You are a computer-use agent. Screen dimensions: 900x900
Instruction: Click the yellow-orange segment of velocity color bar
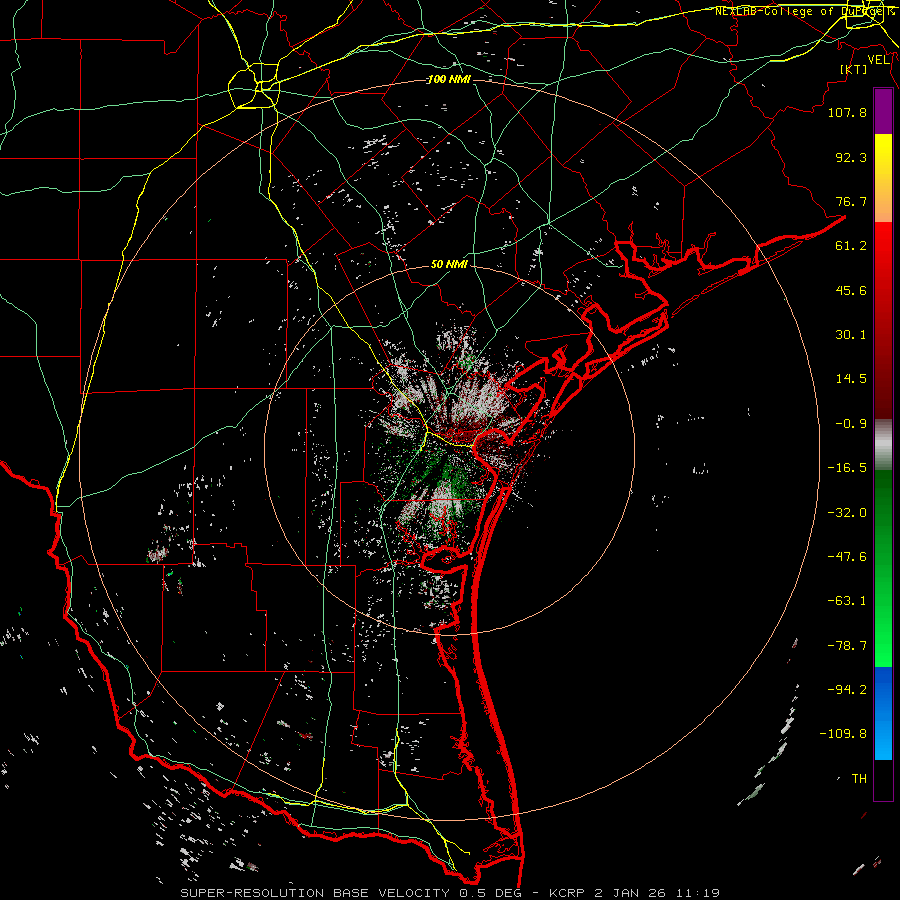(883, 178)
